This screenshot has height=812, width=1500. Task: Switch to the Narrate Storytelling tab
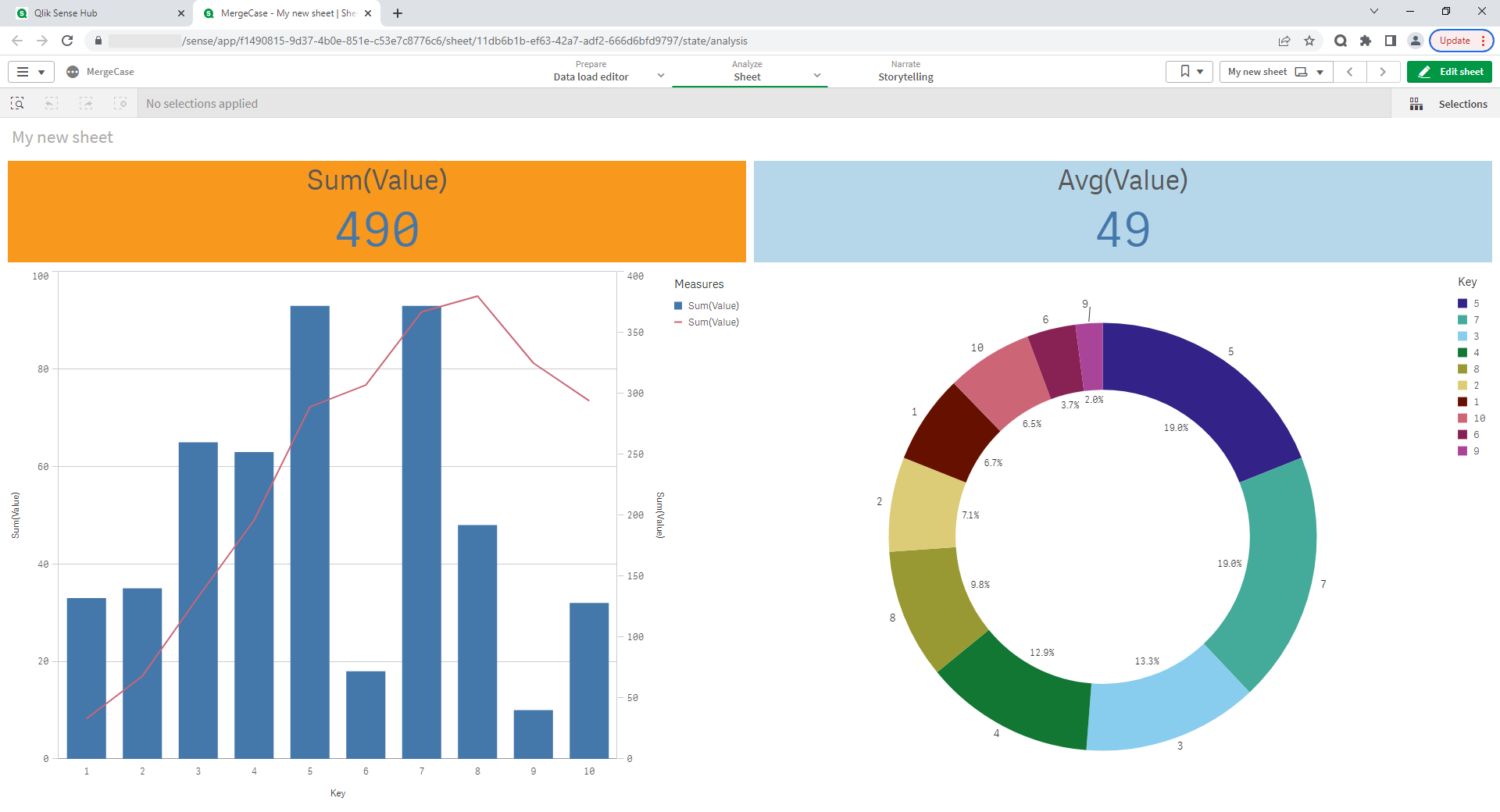pos(905,71)
